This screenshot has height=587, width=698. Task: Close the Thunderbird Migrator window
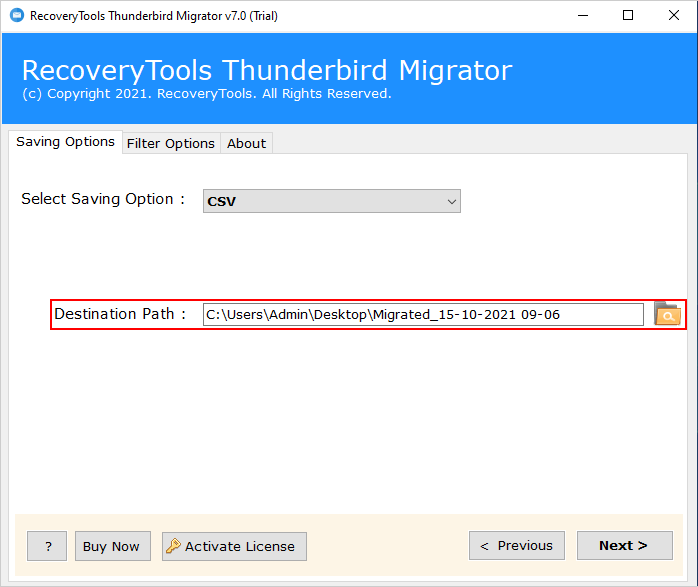coord(674,16)
